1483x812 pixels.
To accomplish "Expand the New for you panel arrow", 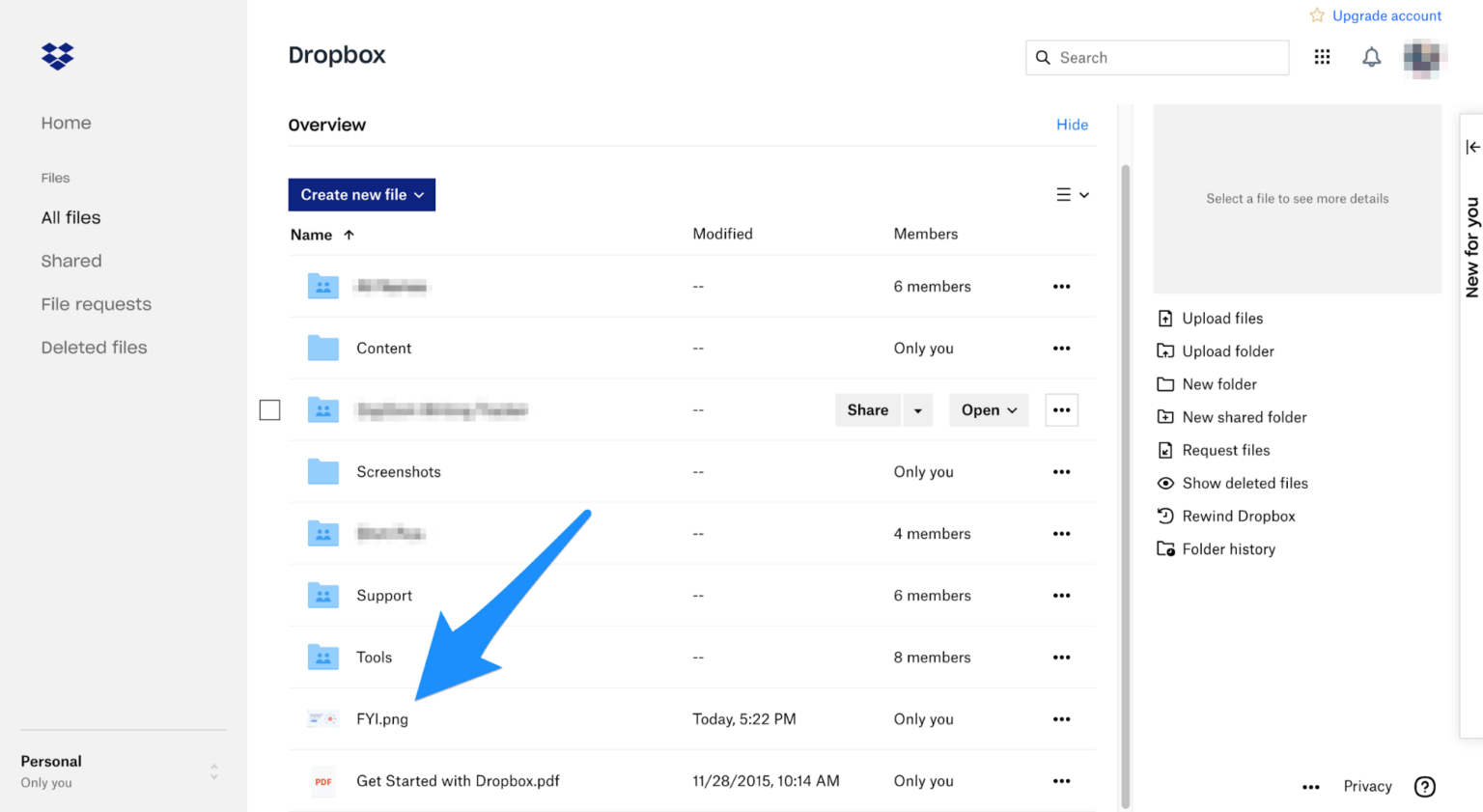I will 1472,147.
